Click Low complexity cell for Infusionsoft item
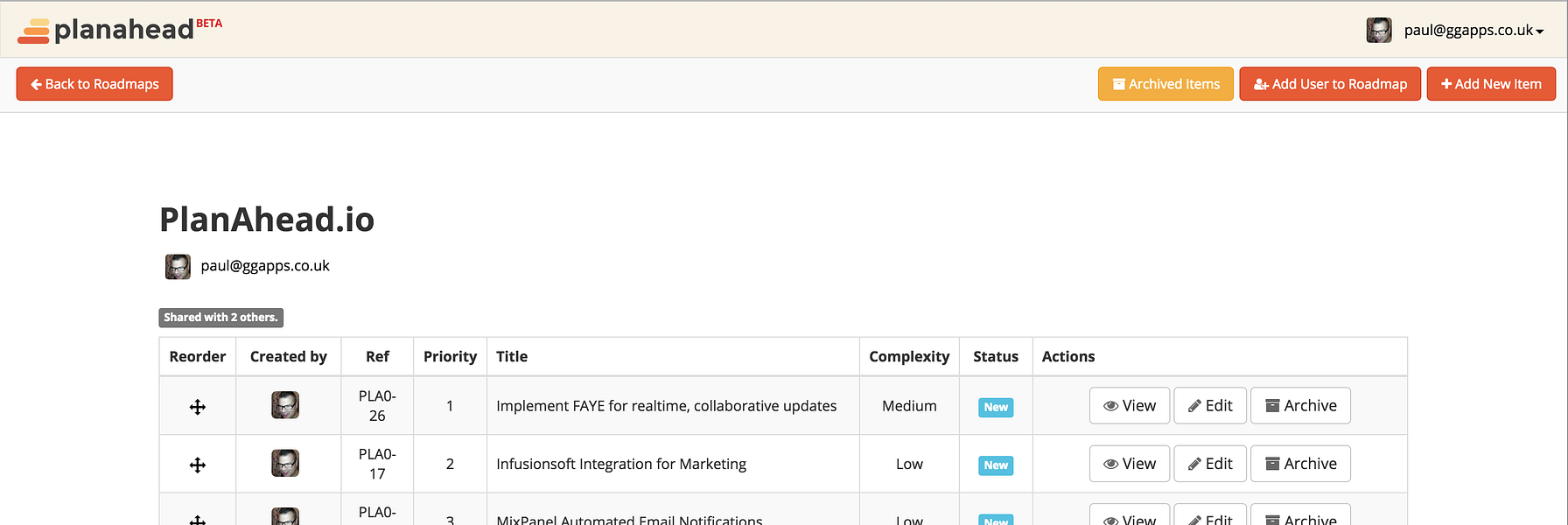This screenshot has height=525, width=1568. click(909, 464)
